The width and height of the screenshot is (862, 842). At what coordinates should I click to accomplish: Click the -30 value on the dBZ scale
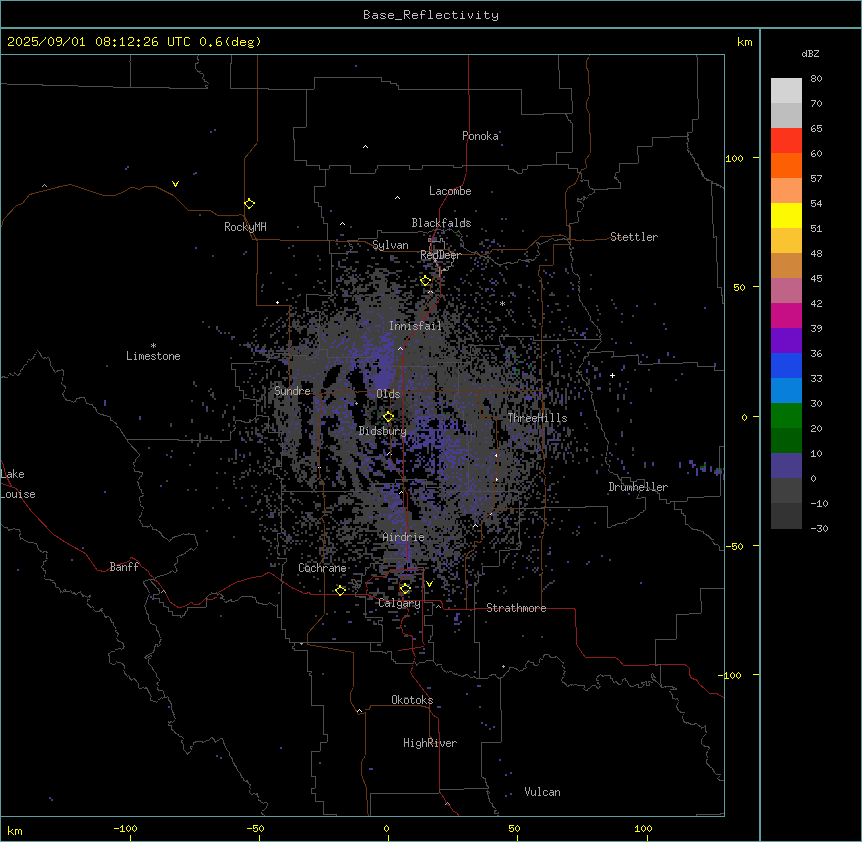819,528
